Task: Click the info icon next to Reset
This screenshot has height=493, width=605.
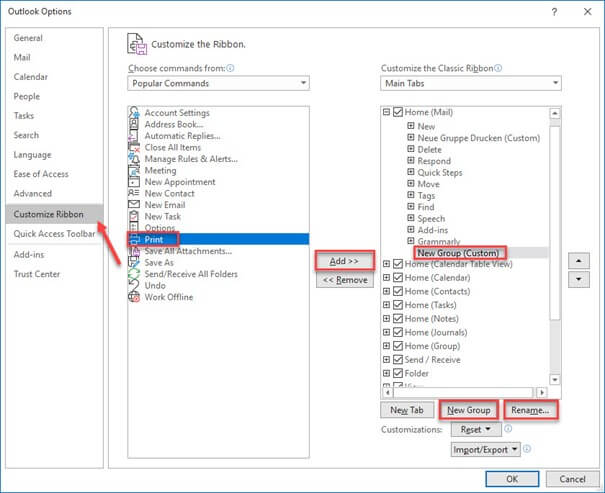Action: [x=508, y=429]
